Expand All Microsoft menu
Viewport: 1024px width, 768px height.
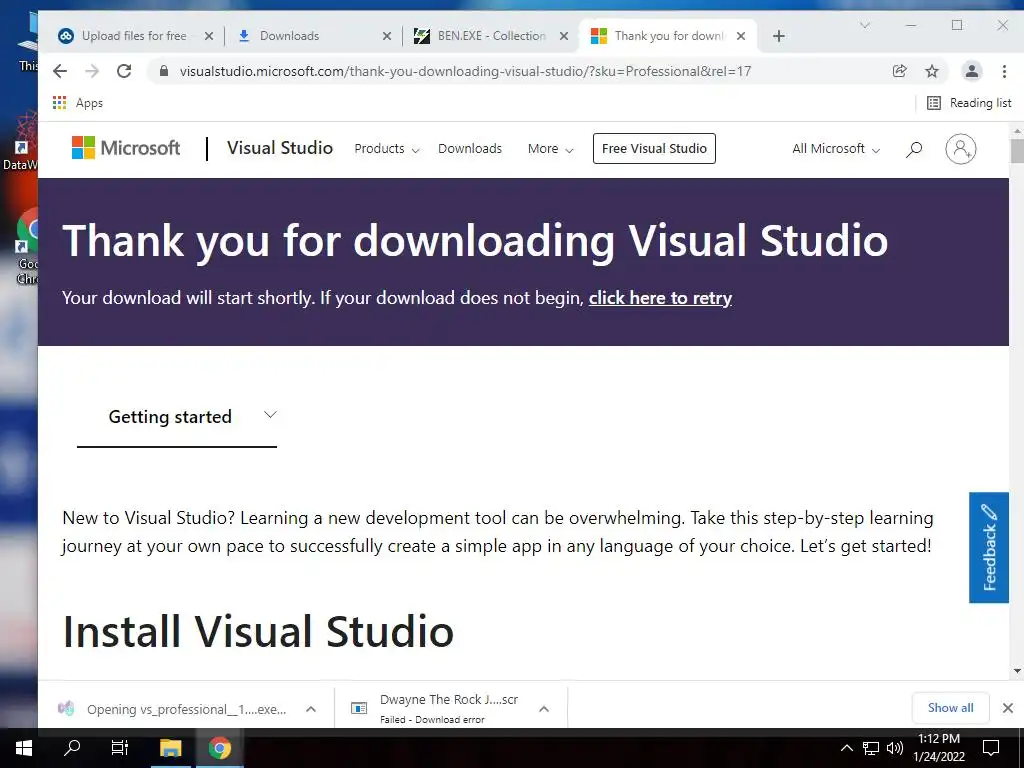836,149
